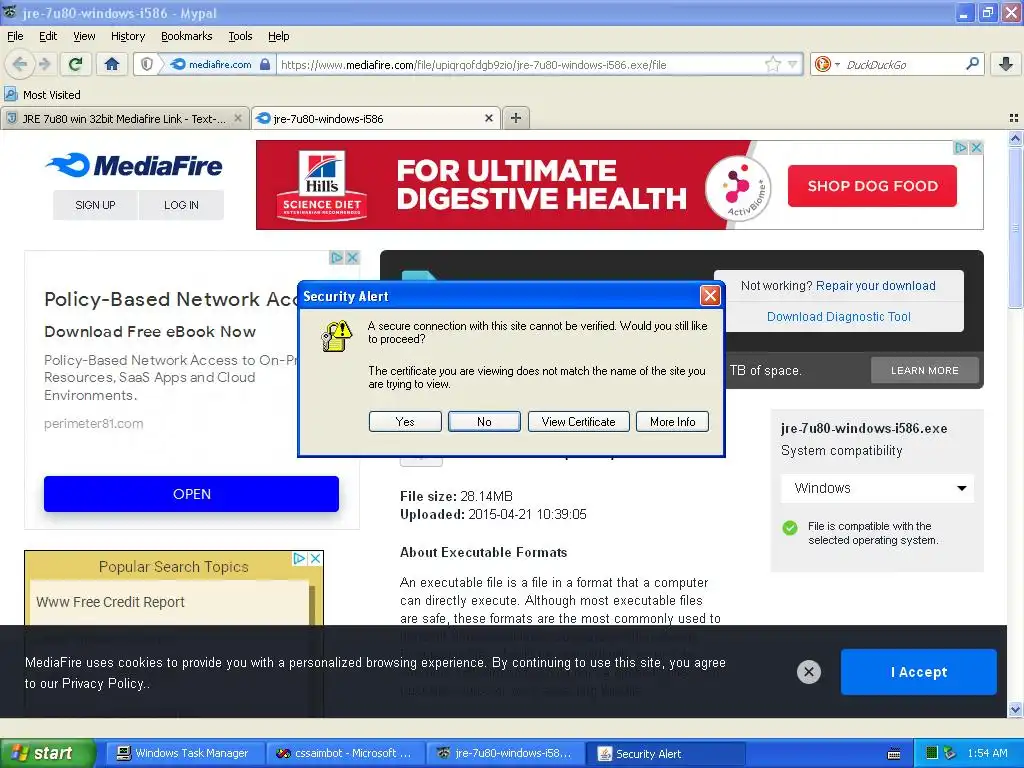Click the LEARN MORE button

point(925,370)
